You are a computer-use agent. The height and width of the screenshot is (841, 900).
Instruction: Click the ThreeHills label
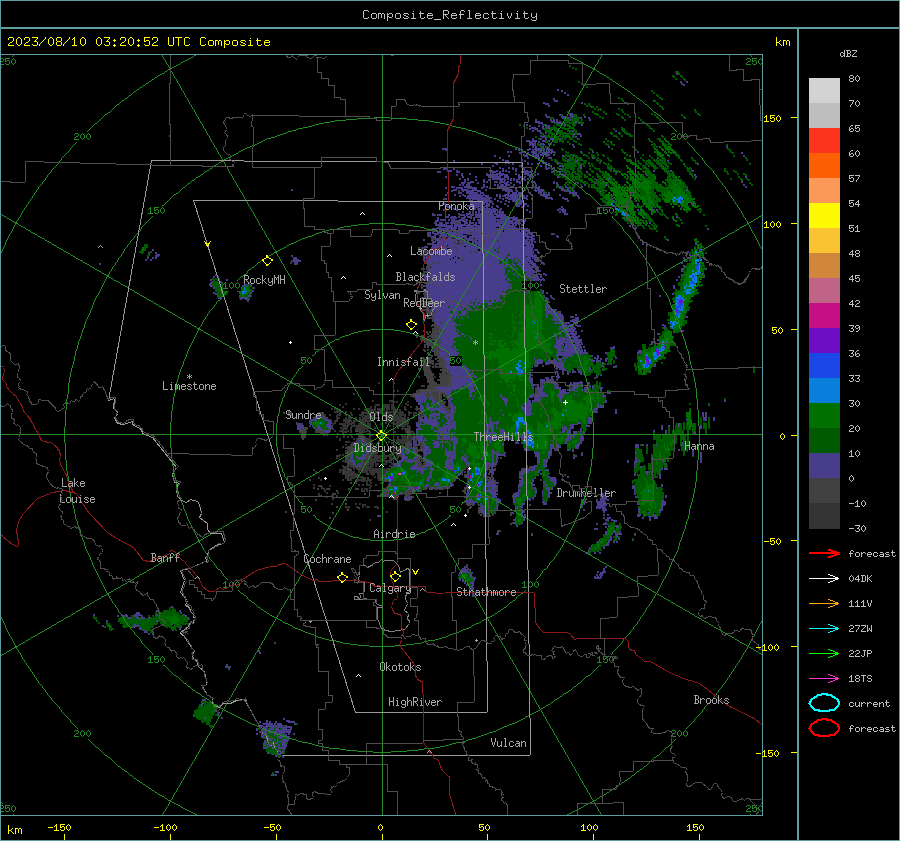pyautogui.click(x=503, y=437)
